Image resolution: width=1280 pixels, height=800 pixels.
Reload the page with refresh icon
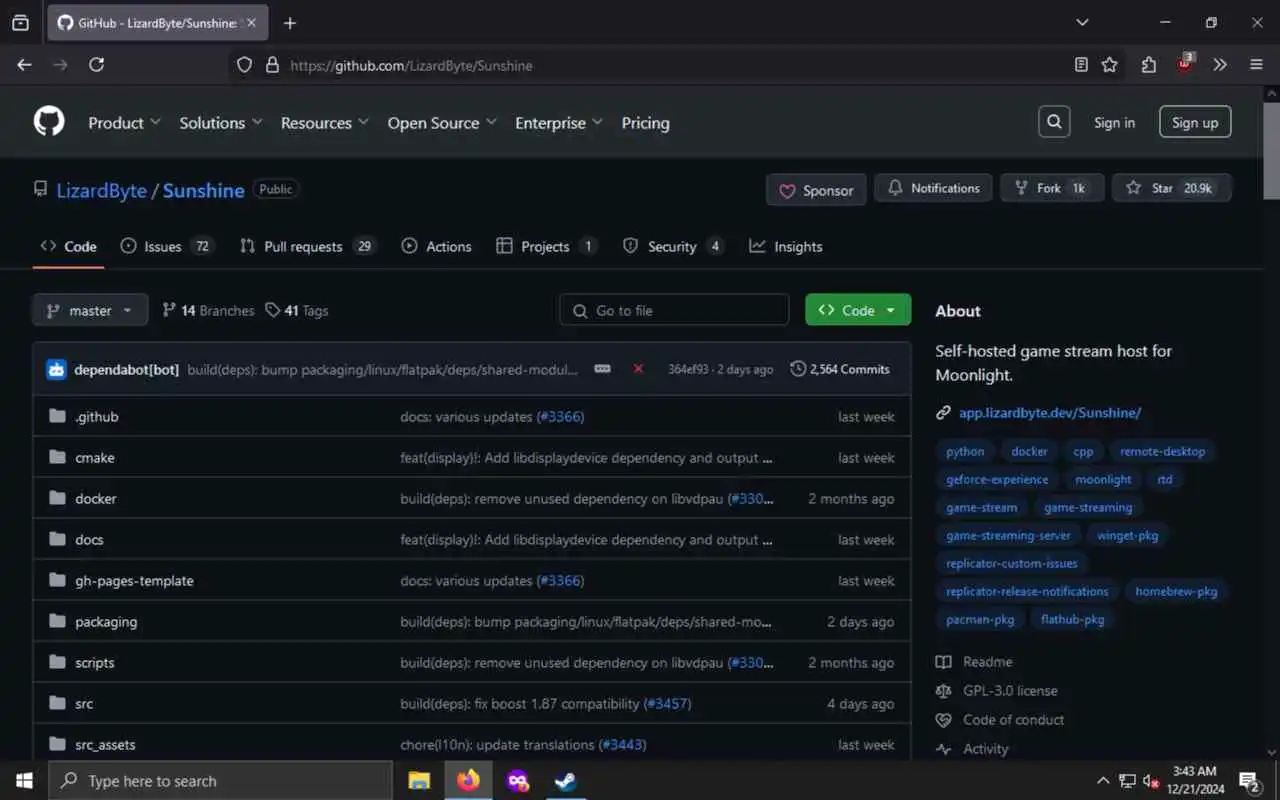(96, 65)
